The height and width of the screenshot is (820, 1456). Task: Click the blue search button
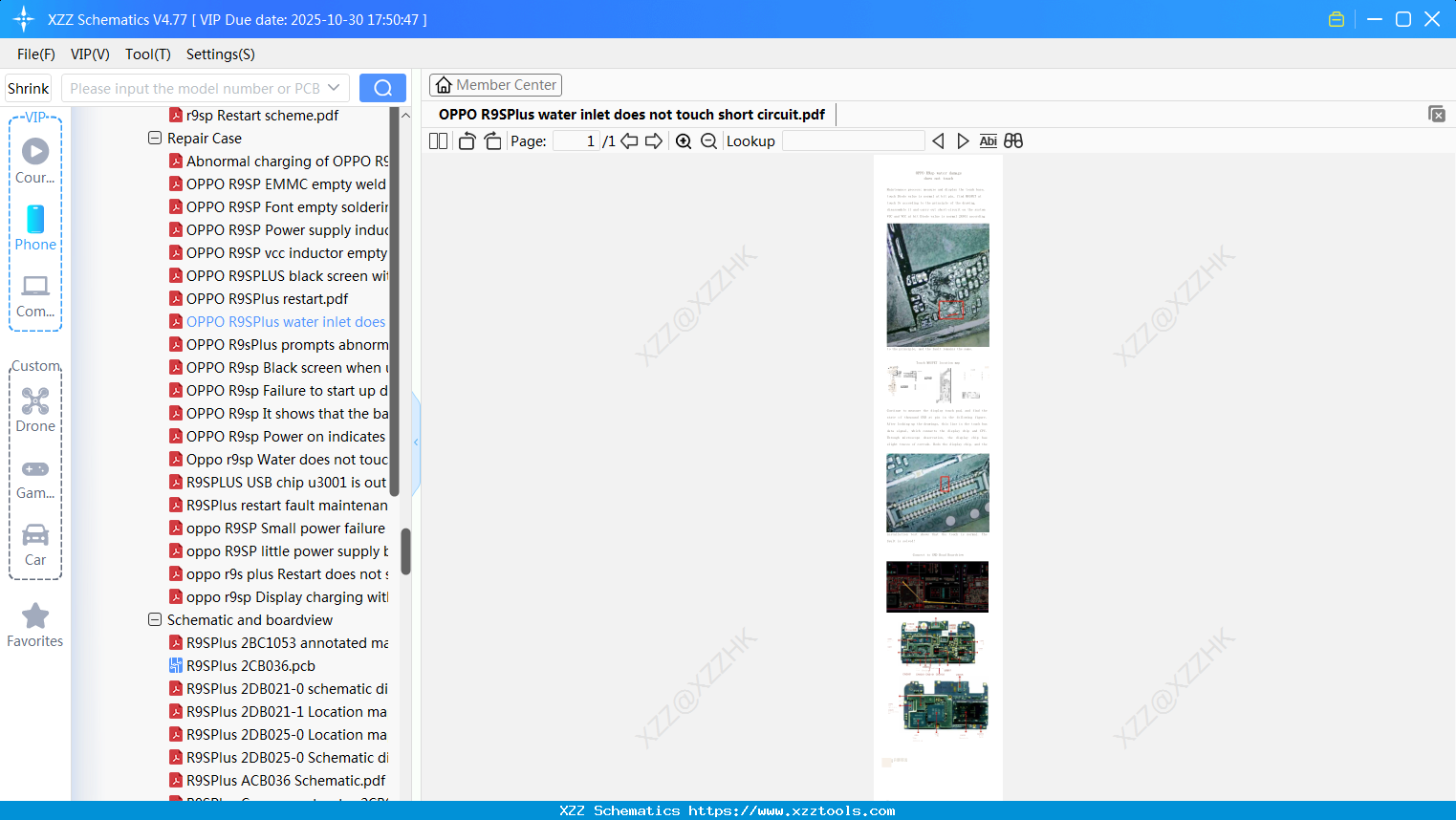pos(382,88)
